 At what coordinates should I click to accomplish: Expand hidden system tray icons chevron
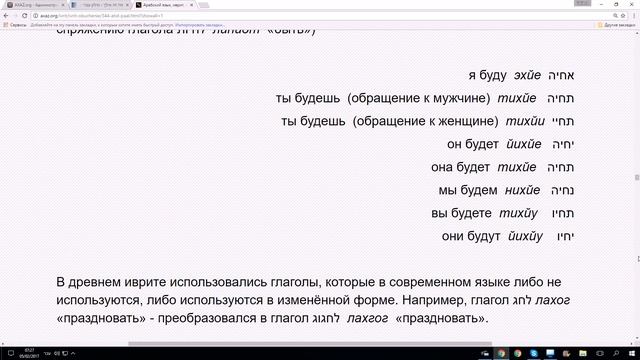click(73, 353)
